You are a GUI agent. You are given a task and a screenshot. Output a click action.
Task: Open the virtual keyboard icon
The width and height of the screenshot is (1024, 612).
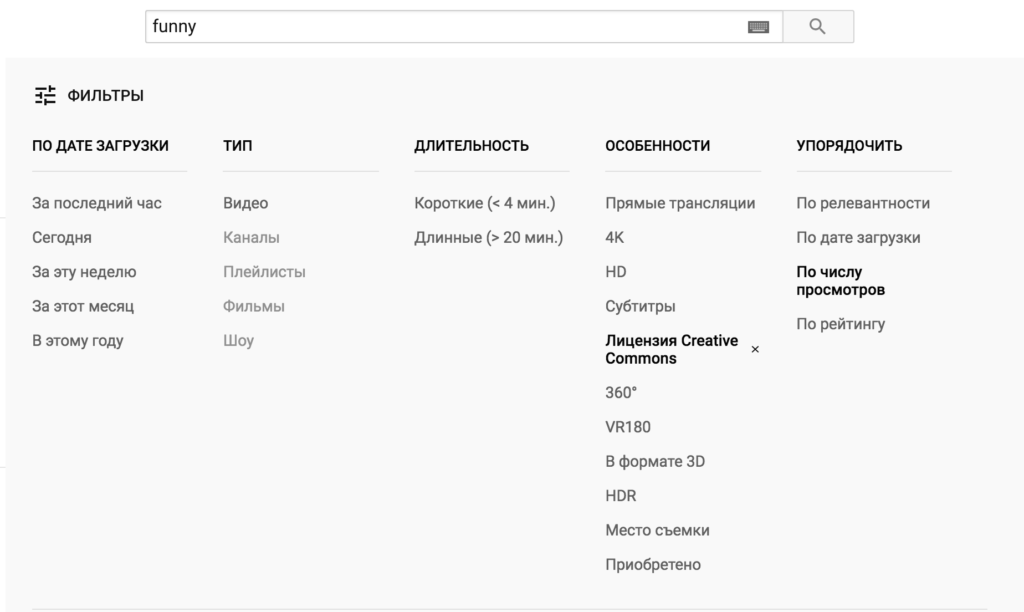759,28
